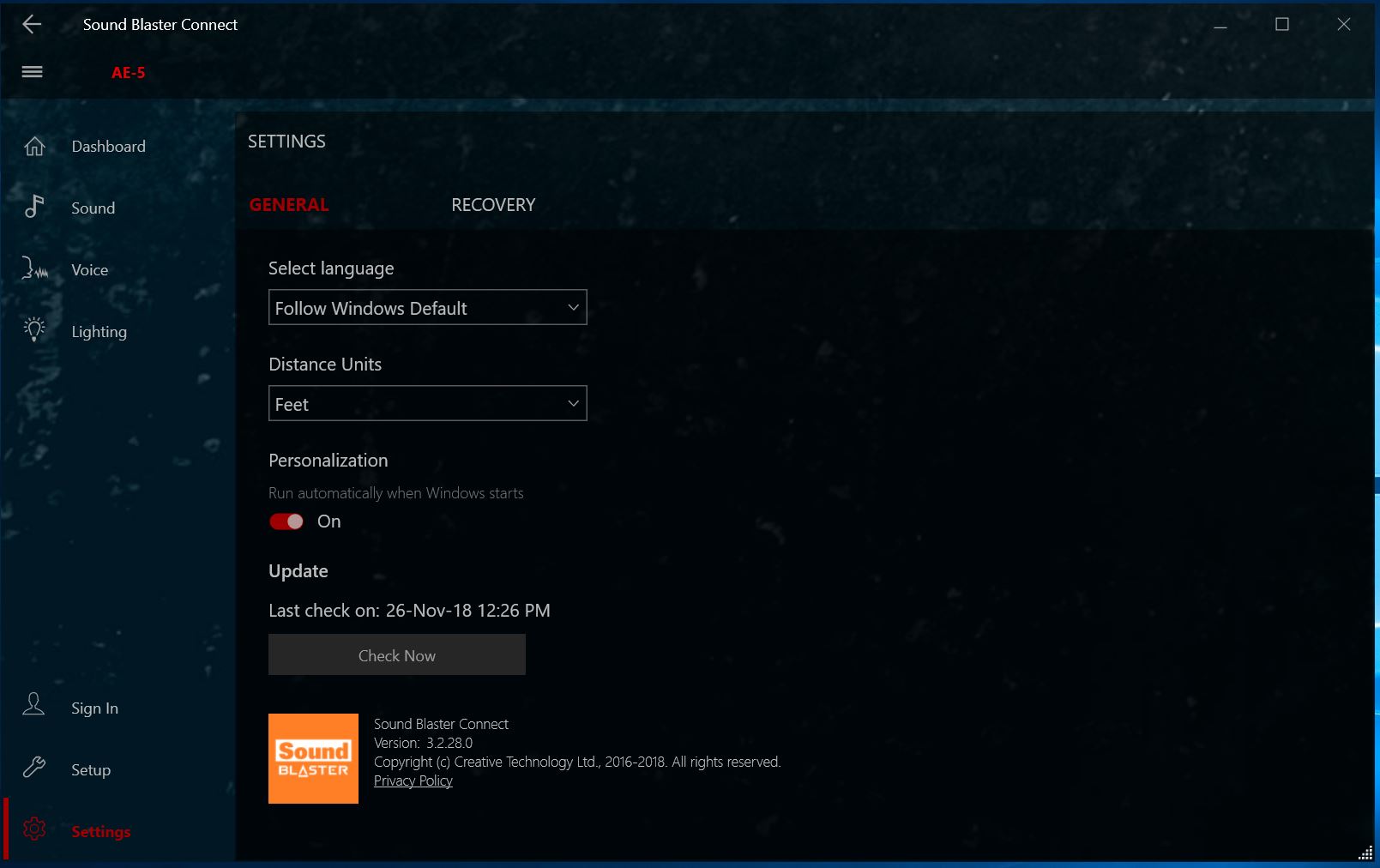
Task: Click the Last check on date text
Action: pos(409,611)
